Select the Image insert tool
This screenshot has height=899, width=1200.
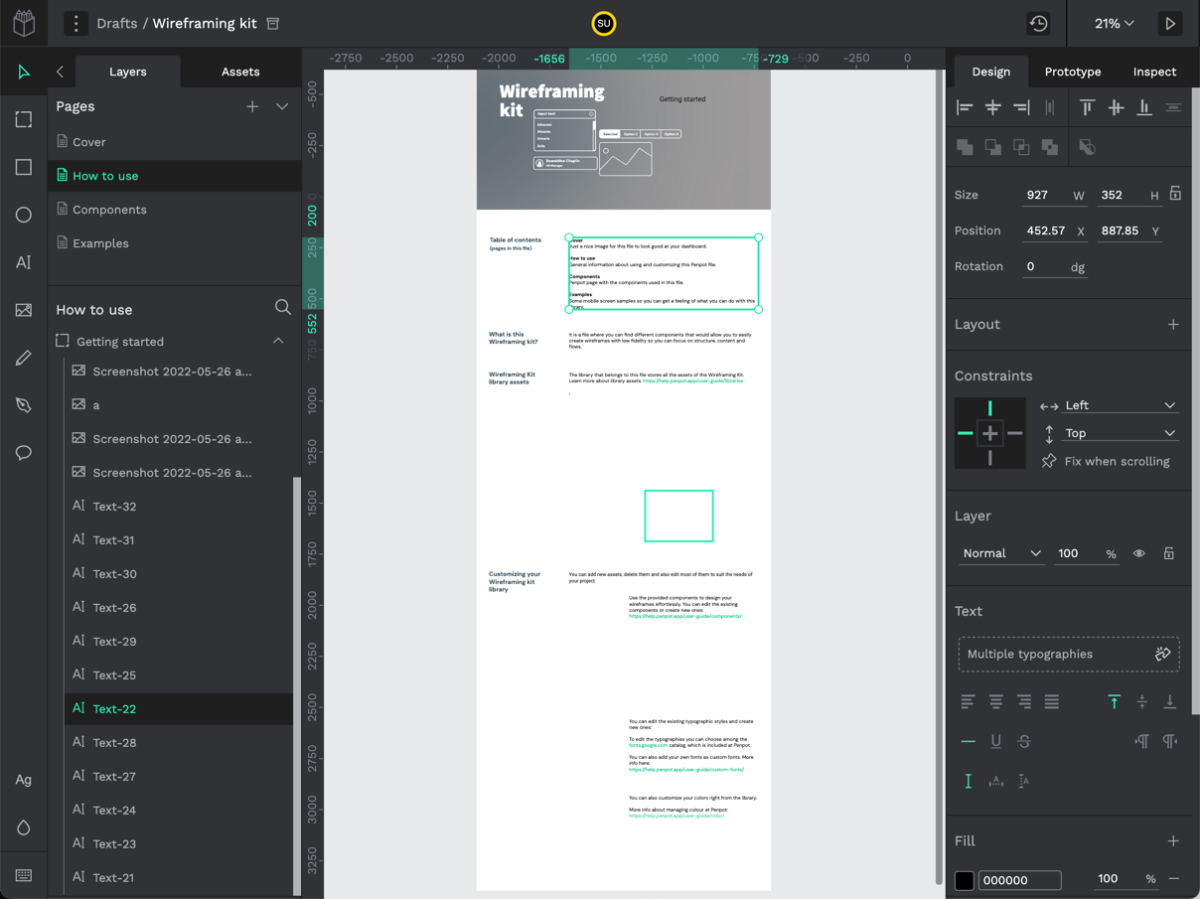(24, 310)
